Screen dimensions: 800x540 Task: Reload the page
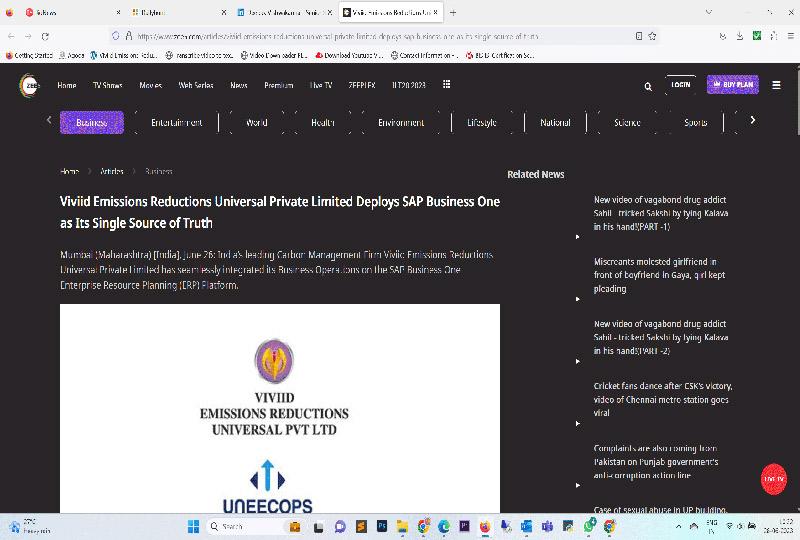45,36
